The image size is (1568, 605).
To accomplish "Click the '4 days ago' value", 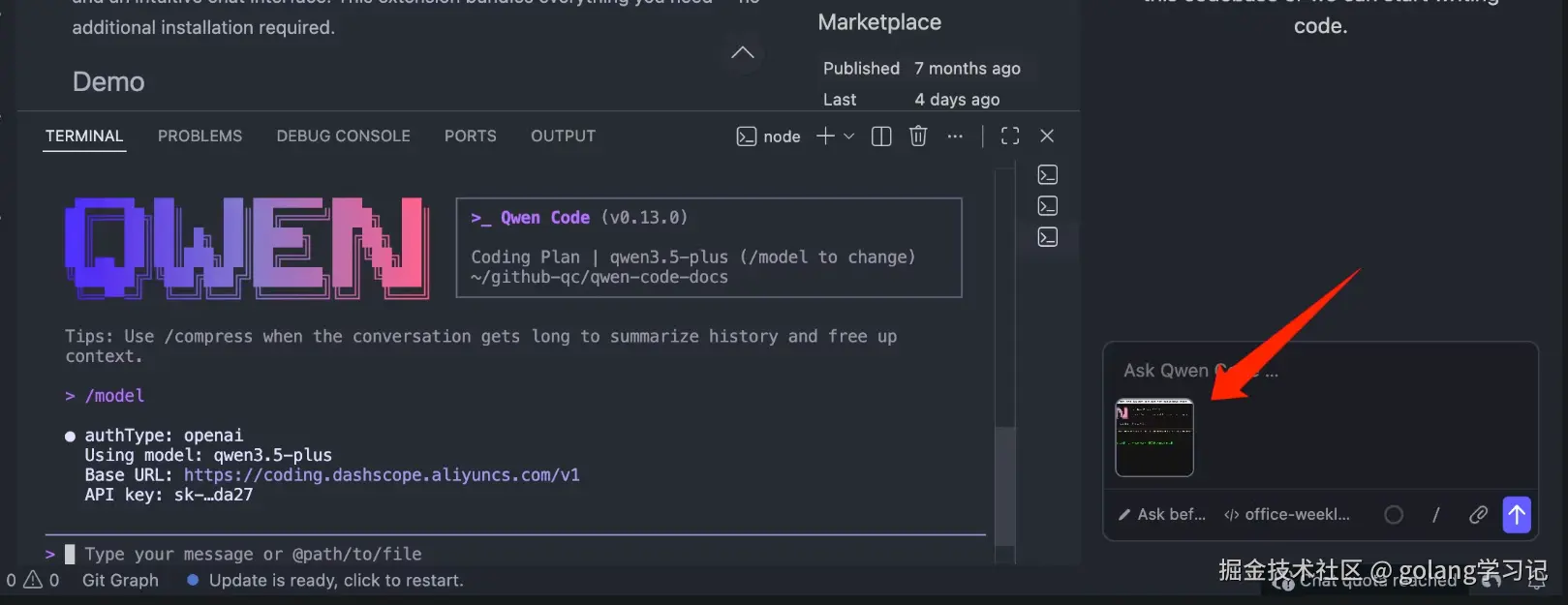I will [x=957, y=100].
